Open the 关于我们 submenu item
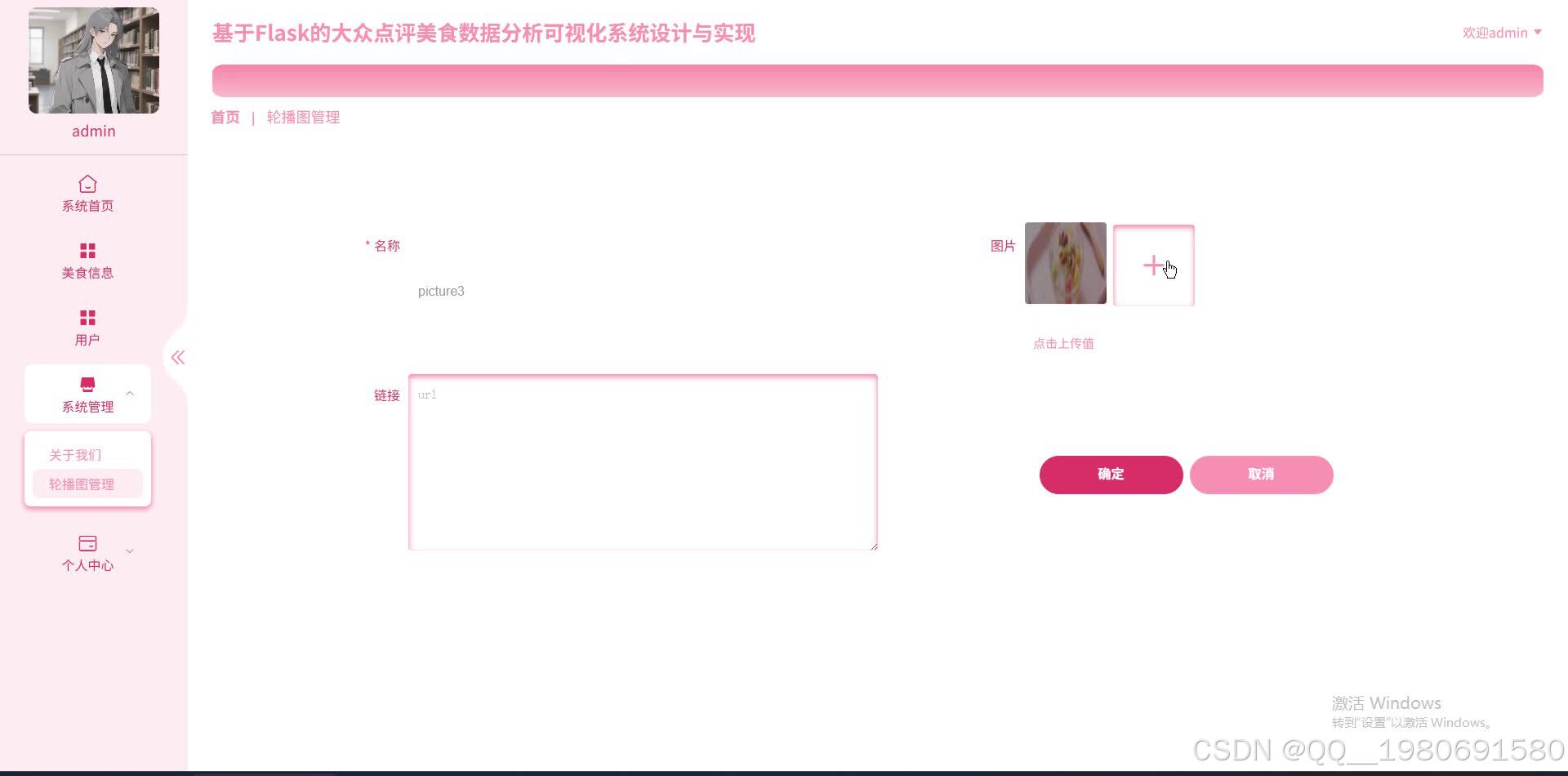This screenshot has width=1568, height=776. pos(75,455)
